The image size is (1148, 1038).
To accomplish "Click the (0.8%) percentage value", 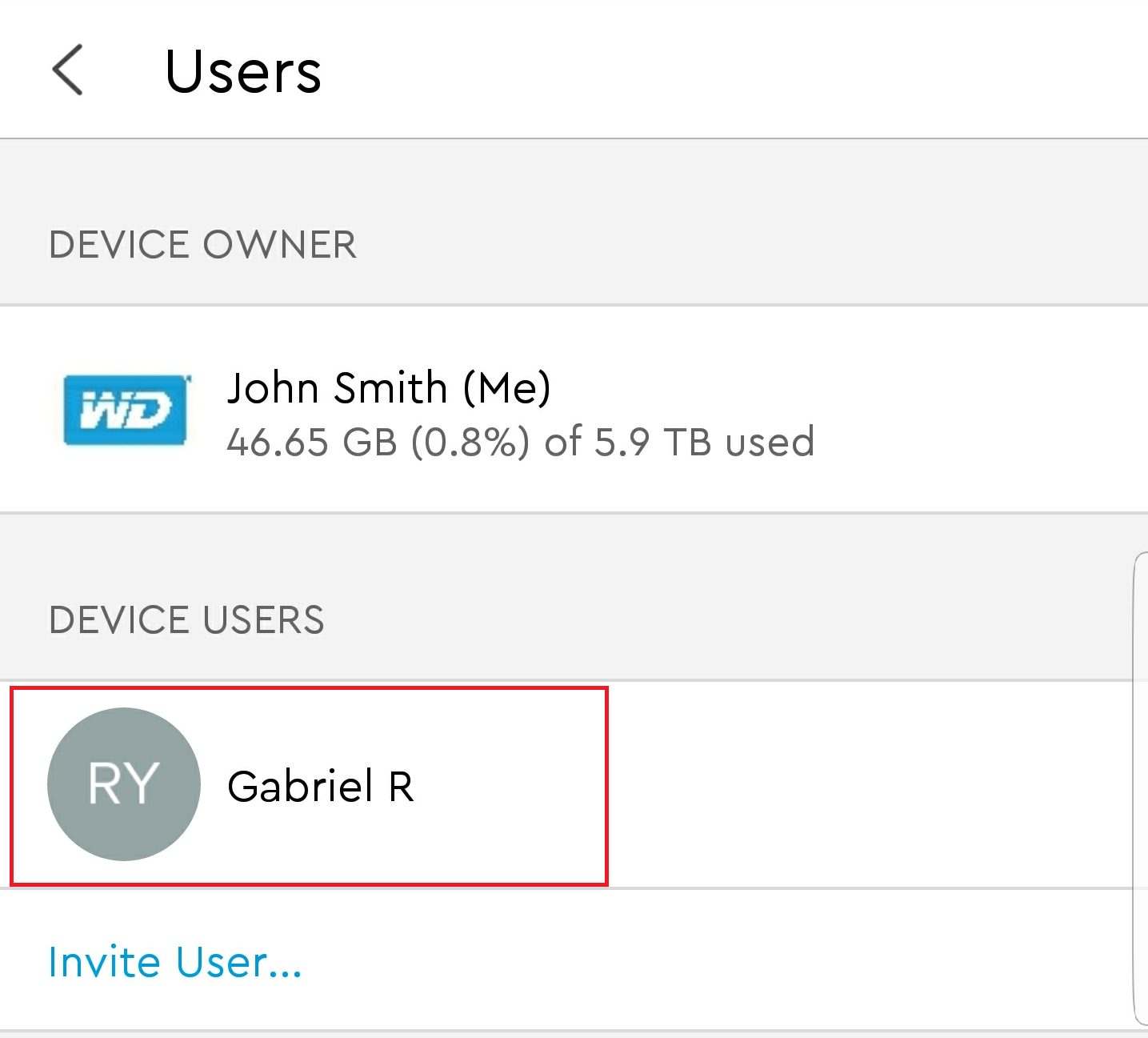I will pos(470,442).
